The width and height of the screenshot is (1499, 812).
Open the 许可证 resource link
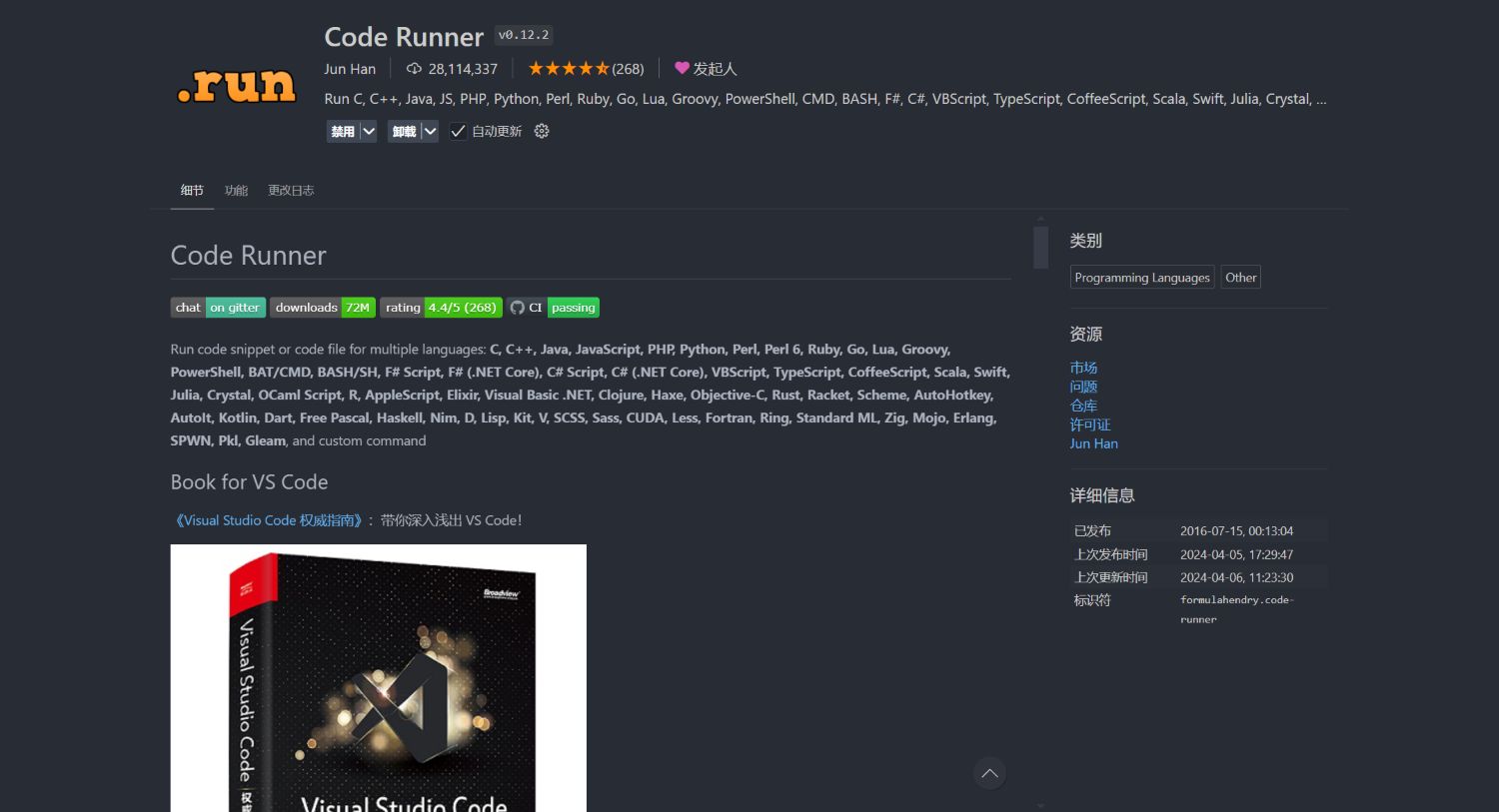(1090, 424)
